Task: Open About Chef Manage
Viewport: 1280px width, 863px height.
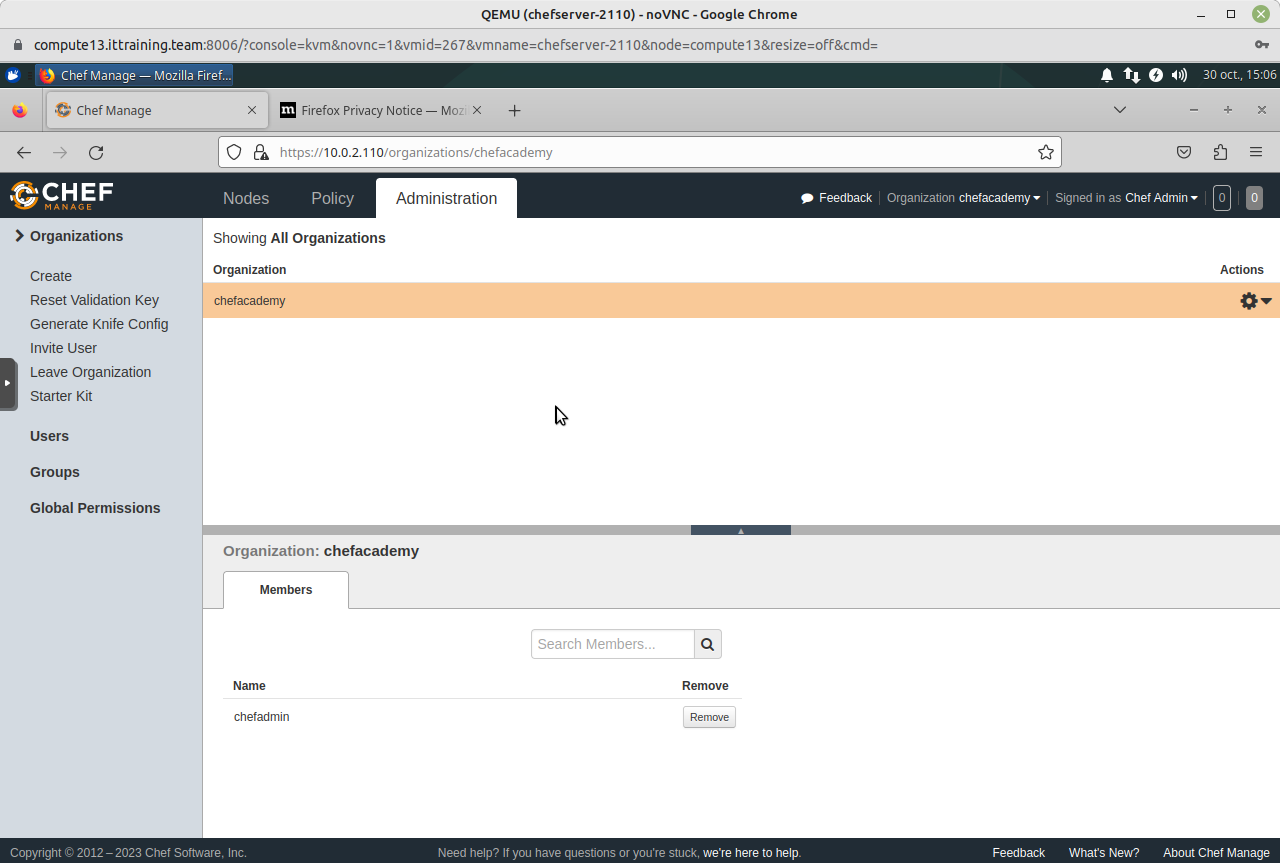Action: pyautogui.click(x=1216, y=853)
